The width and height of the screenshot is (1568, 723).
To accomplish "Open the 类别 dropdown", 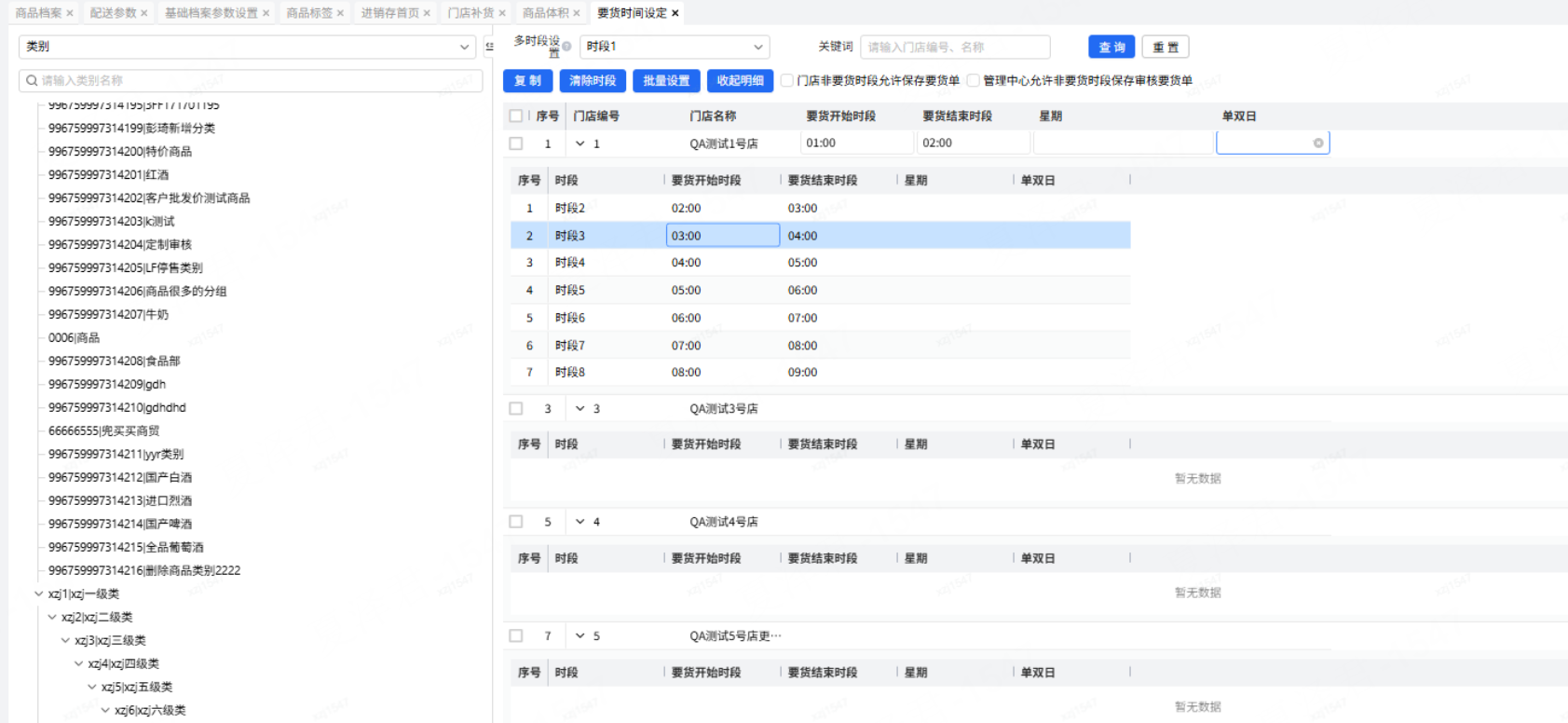I will 247,47.
